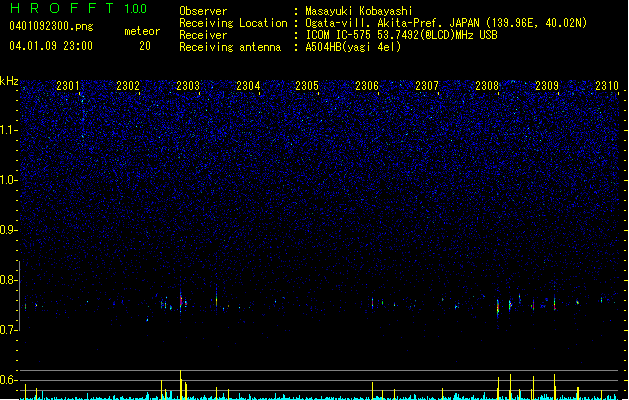
Task: Click the 0.9 frequency axis label
Action: [x=8, y=229]
